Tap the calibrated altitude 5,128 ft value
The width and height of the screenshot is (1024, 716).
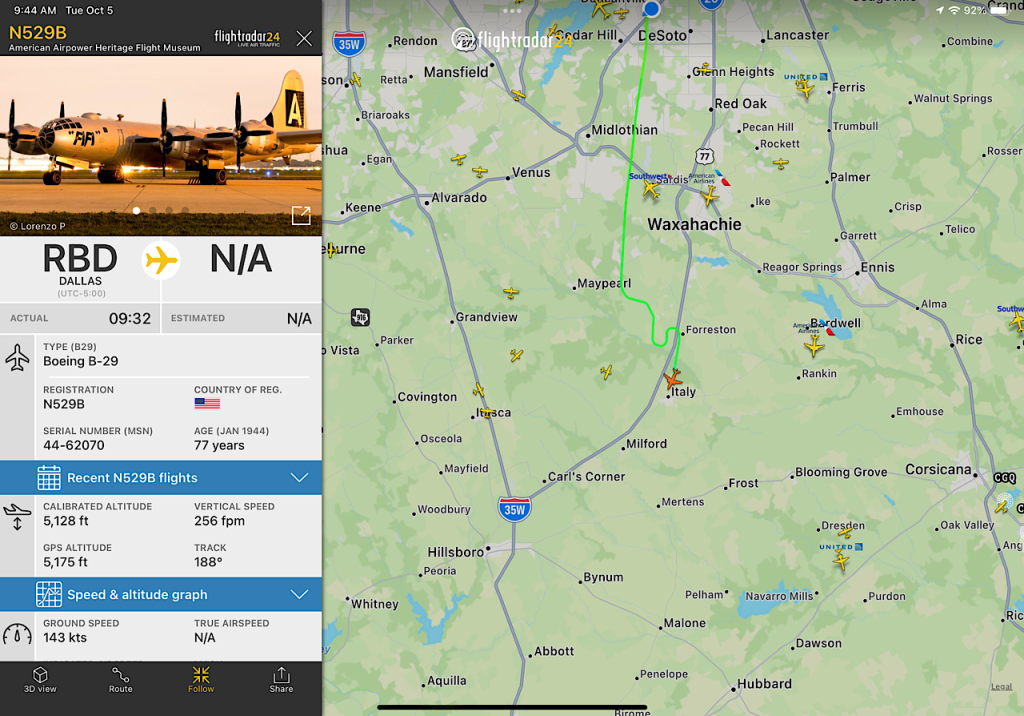66,521
